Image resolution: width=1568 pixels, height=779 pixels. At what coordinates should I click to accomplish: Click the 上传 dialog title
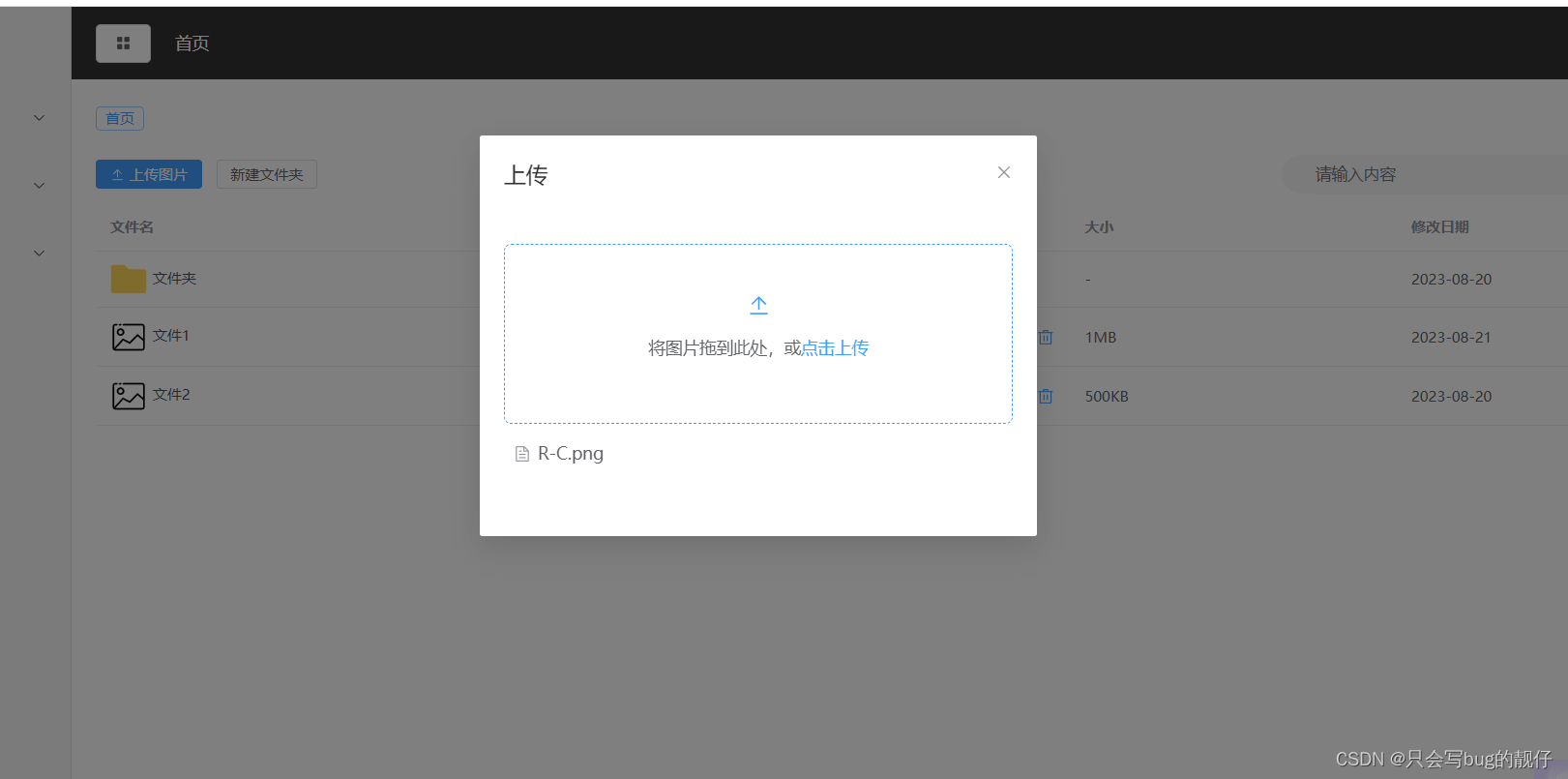coord(526,175)
